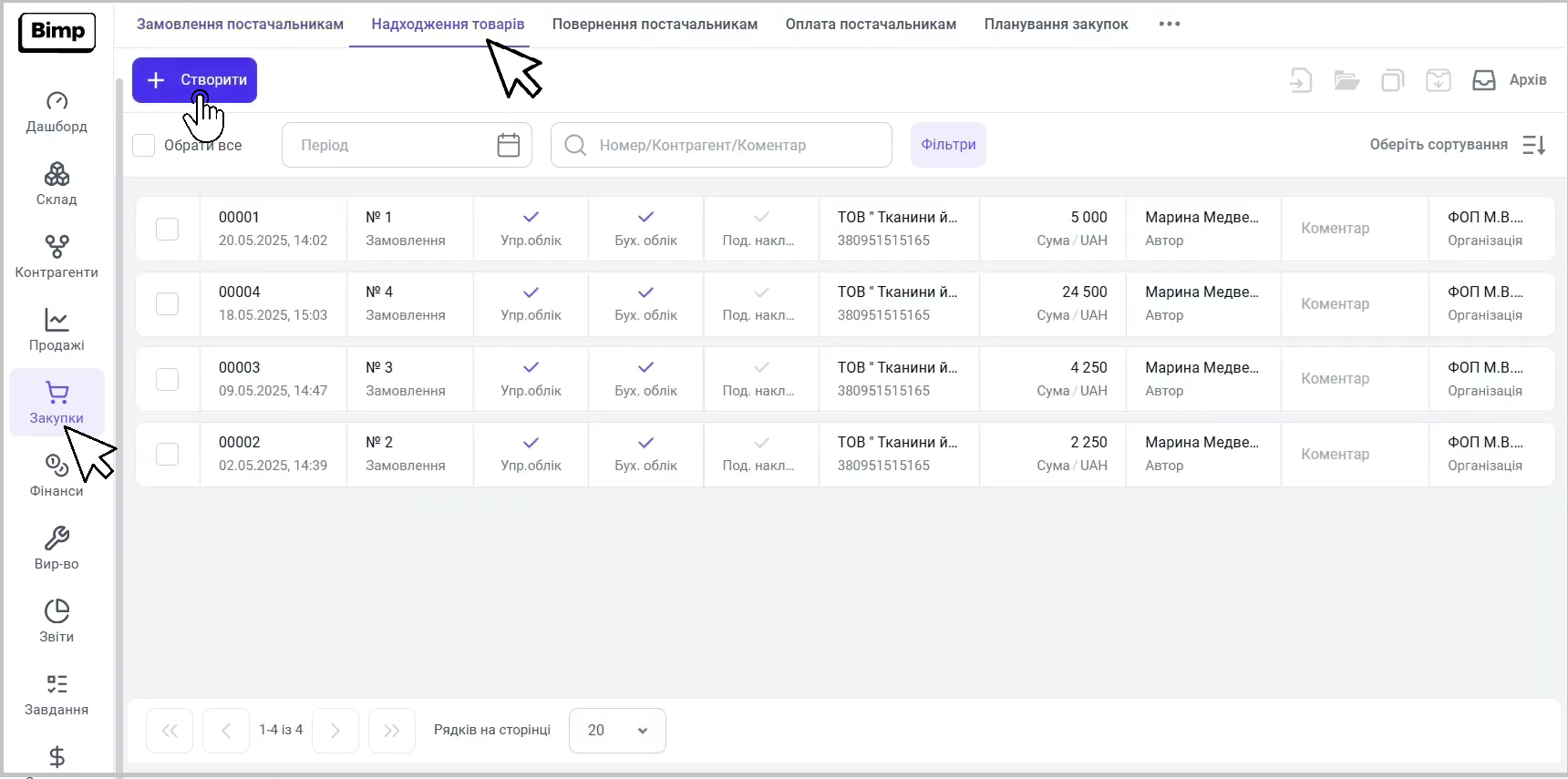The height and width of the screenshot is (779, 1568).
Task: Go to the Склад warehouse icon
Action: coord(57,174)
